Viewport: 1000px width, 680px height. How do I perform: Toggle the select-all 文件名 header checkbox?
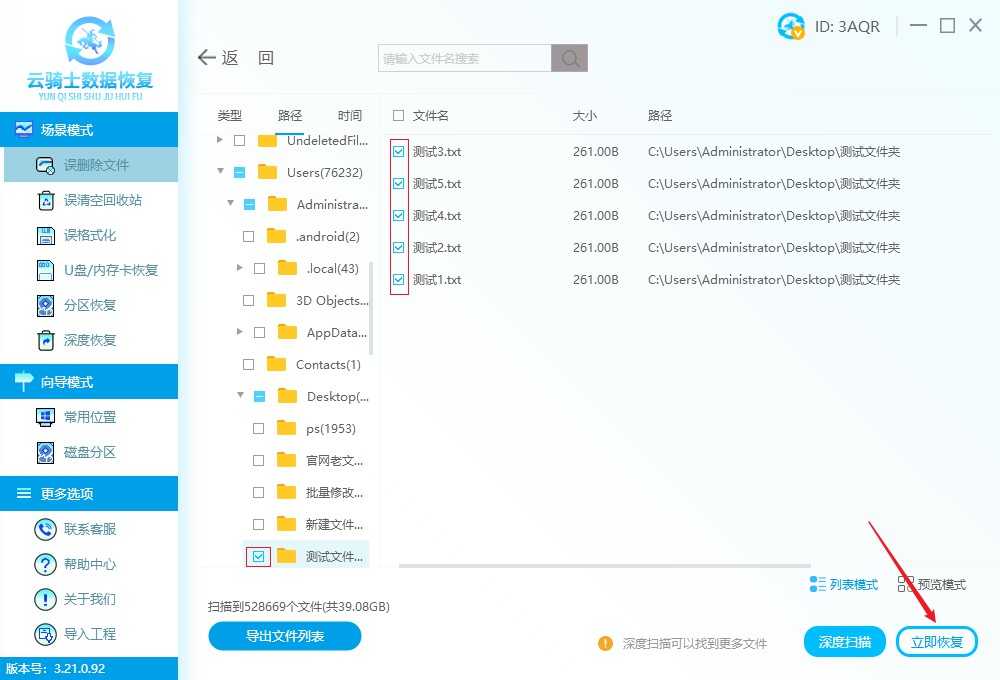pos(399,116)
